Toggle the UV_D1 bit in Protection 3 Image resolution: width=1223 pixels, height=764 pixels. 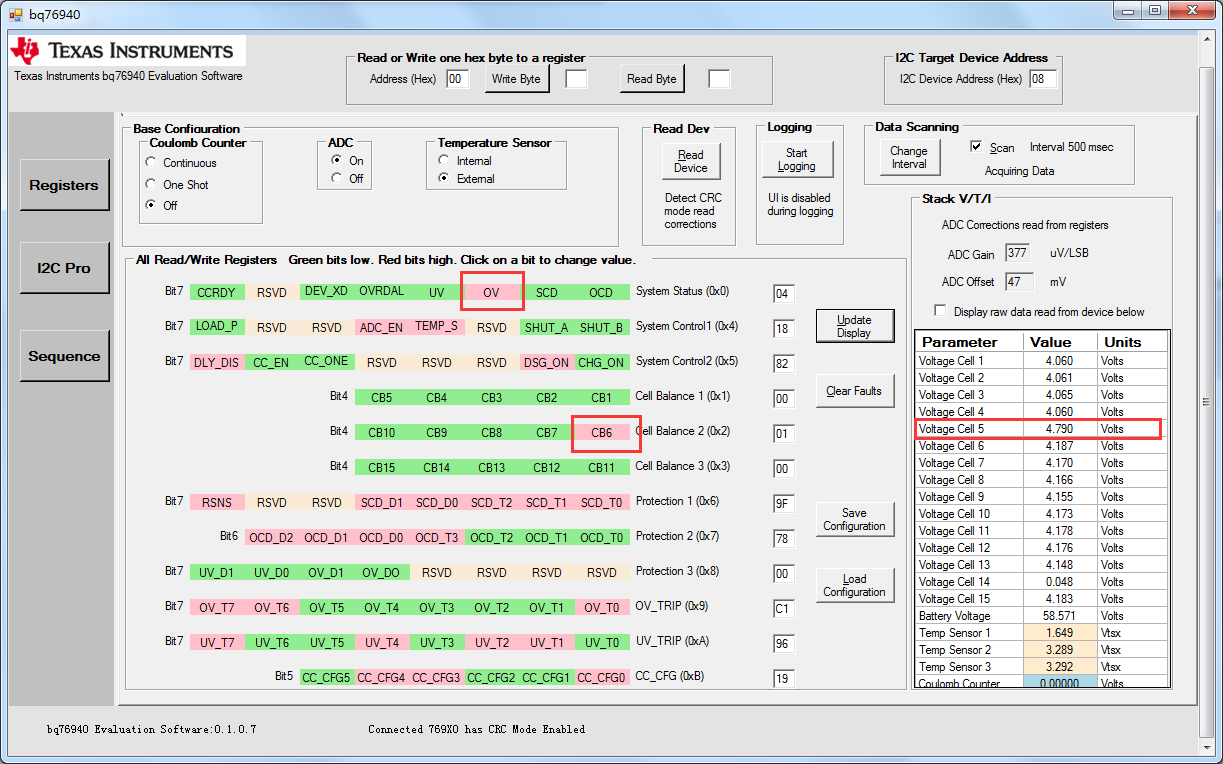pyautogui.click(x=217, y=573)
